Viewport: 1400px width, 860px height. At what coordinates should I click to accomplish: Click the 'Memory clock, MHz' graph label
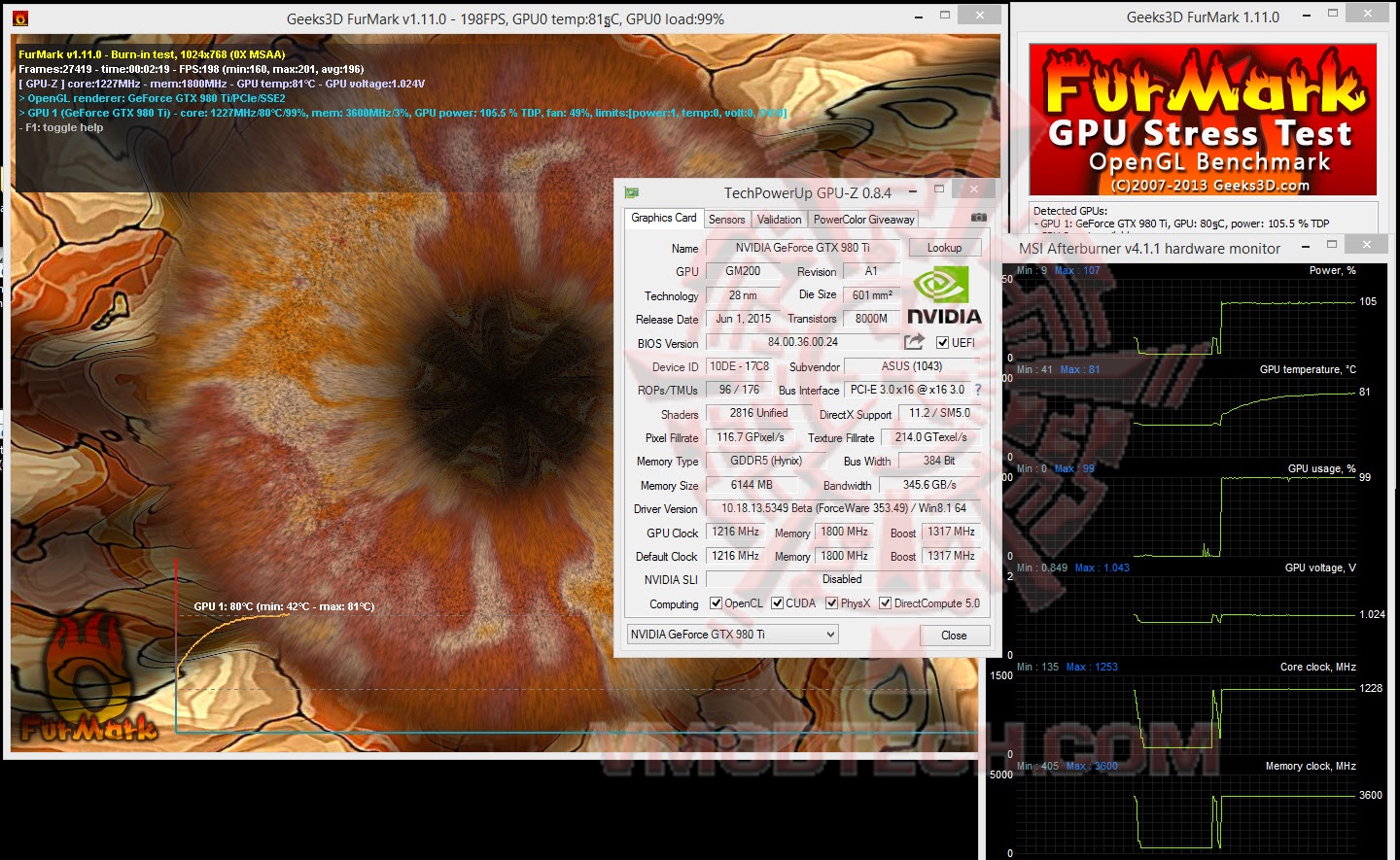[x=1311, y=766]
